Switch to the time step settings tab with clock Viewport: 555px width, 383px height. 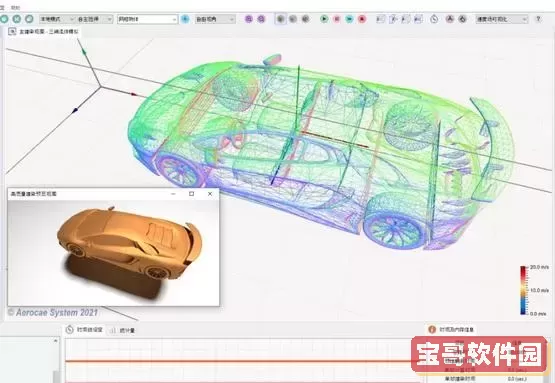[x=85, y=330]
